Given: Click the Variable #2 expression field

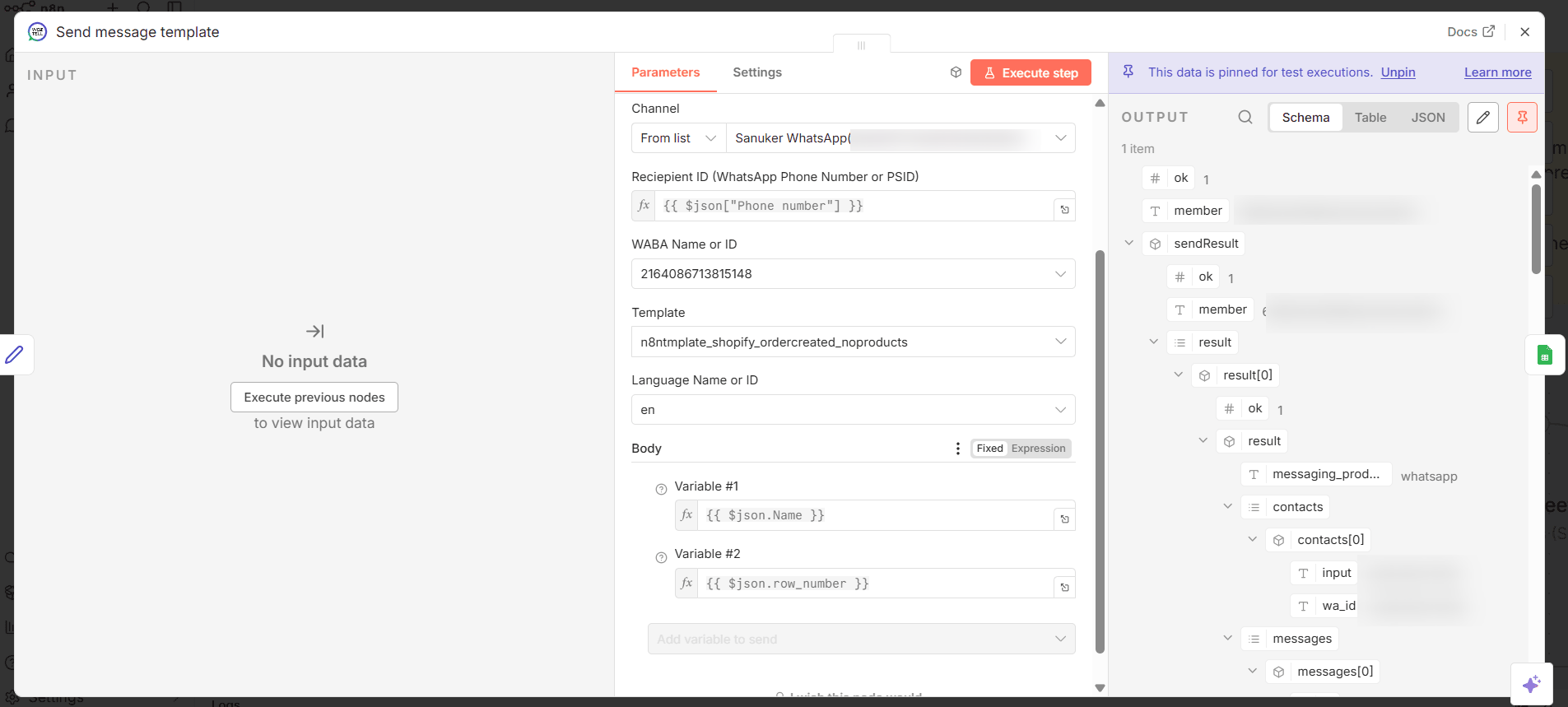Looking at the screenshot, I should click(x=872, y=584).
